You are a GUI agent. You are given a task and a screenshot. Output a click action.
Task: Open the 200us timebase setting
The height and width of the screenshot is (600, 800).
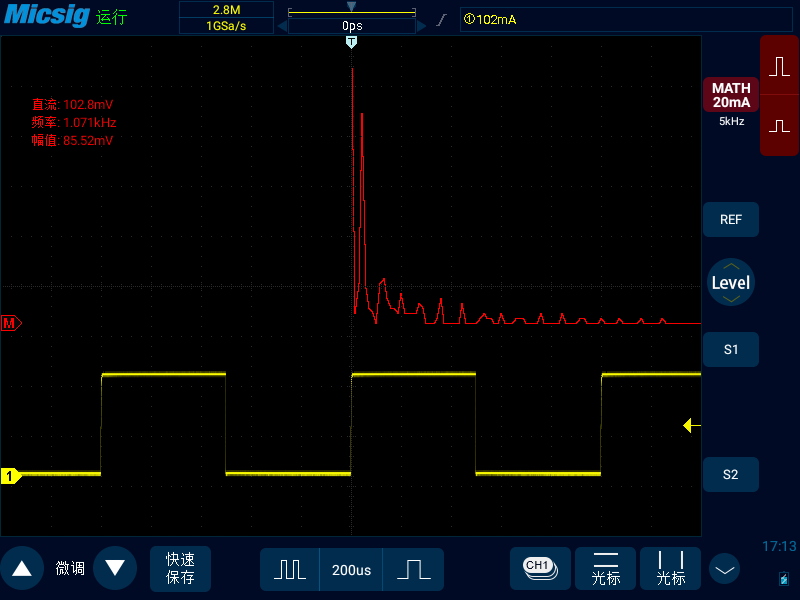click(351, 569)
